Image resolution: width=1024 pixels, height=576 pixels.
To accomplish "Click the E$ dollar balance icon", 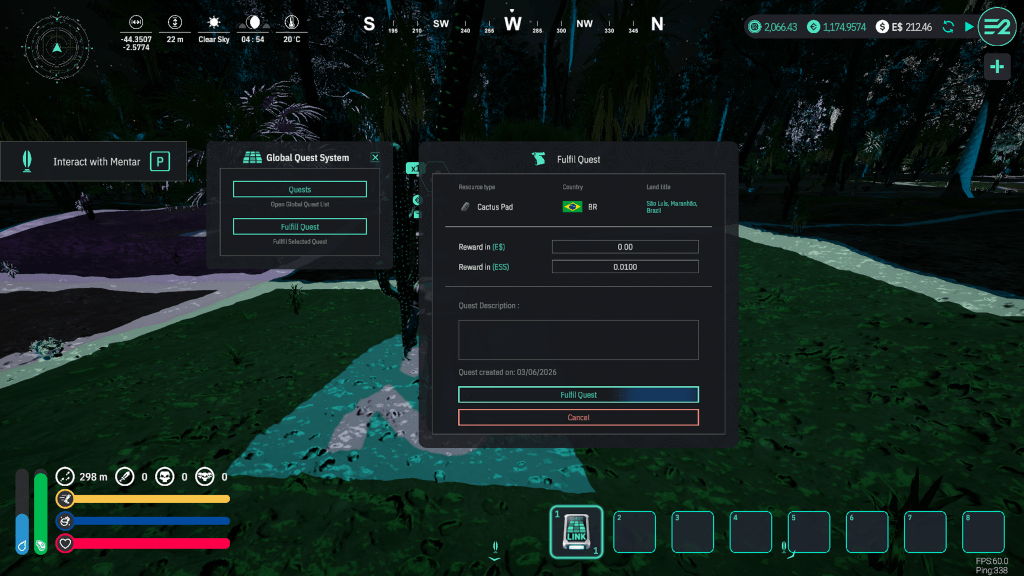I will [882, 27].
